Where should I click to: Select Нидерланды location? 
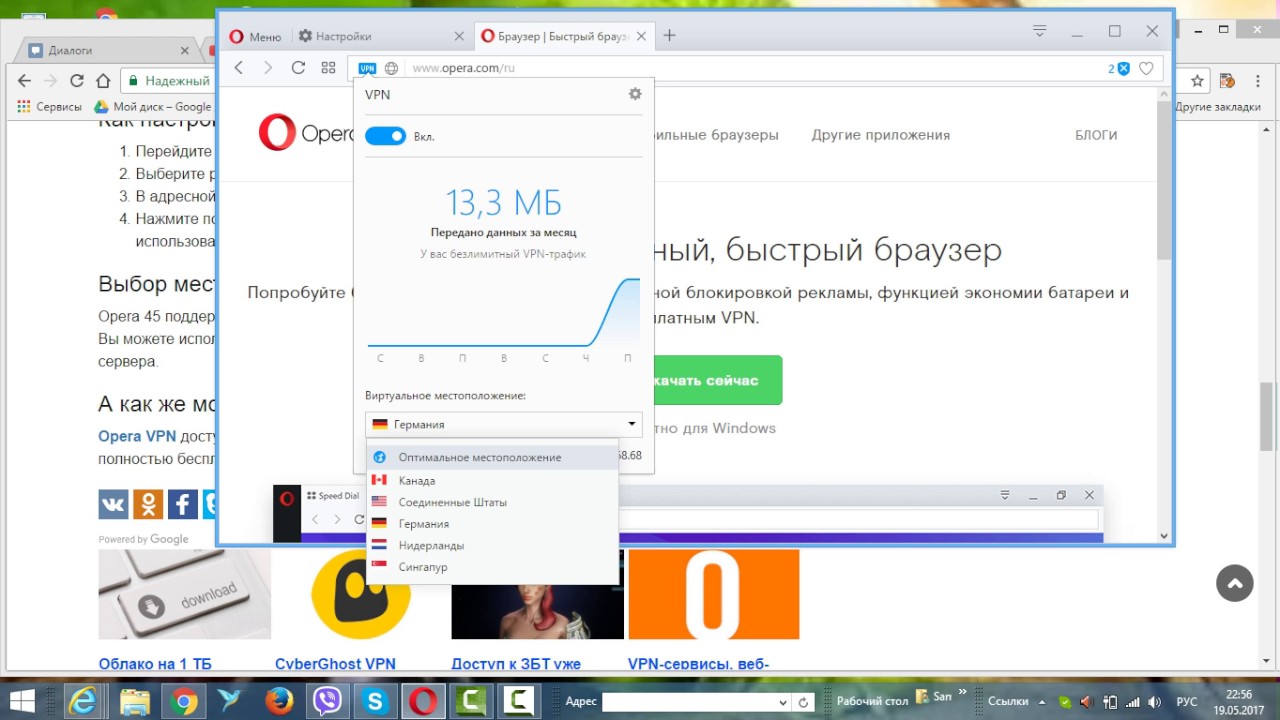tap(493, 545)
